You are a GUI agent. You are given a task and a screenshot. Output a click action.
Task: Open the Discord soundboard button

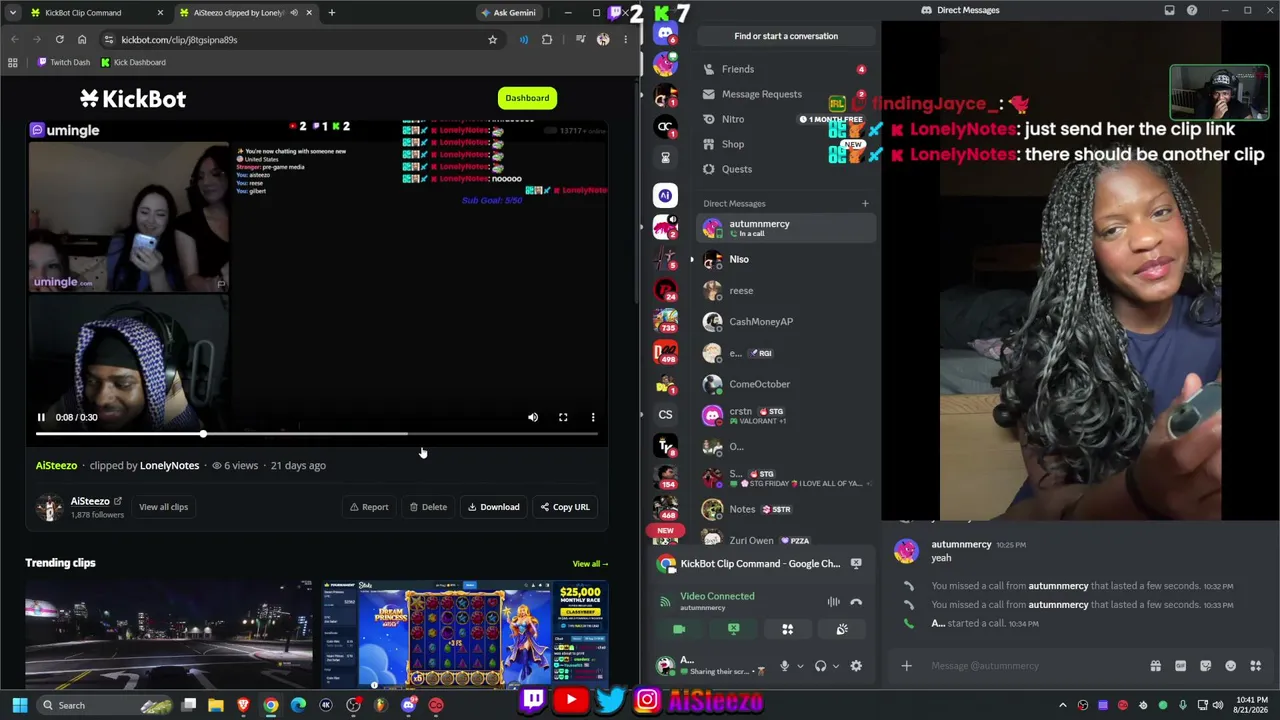pyautogui.click(x=842, y=629)
